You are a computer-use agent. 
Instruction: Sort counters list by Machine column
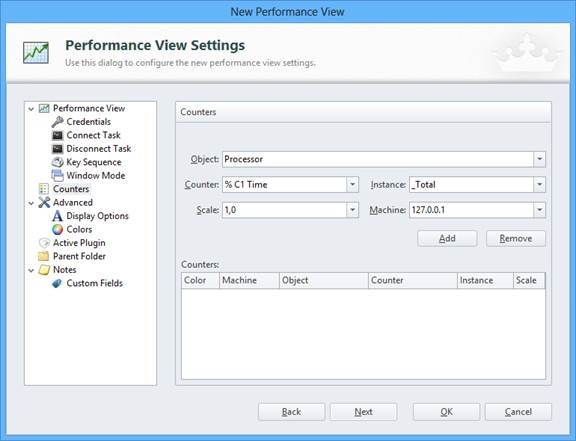tap(249, 280)
